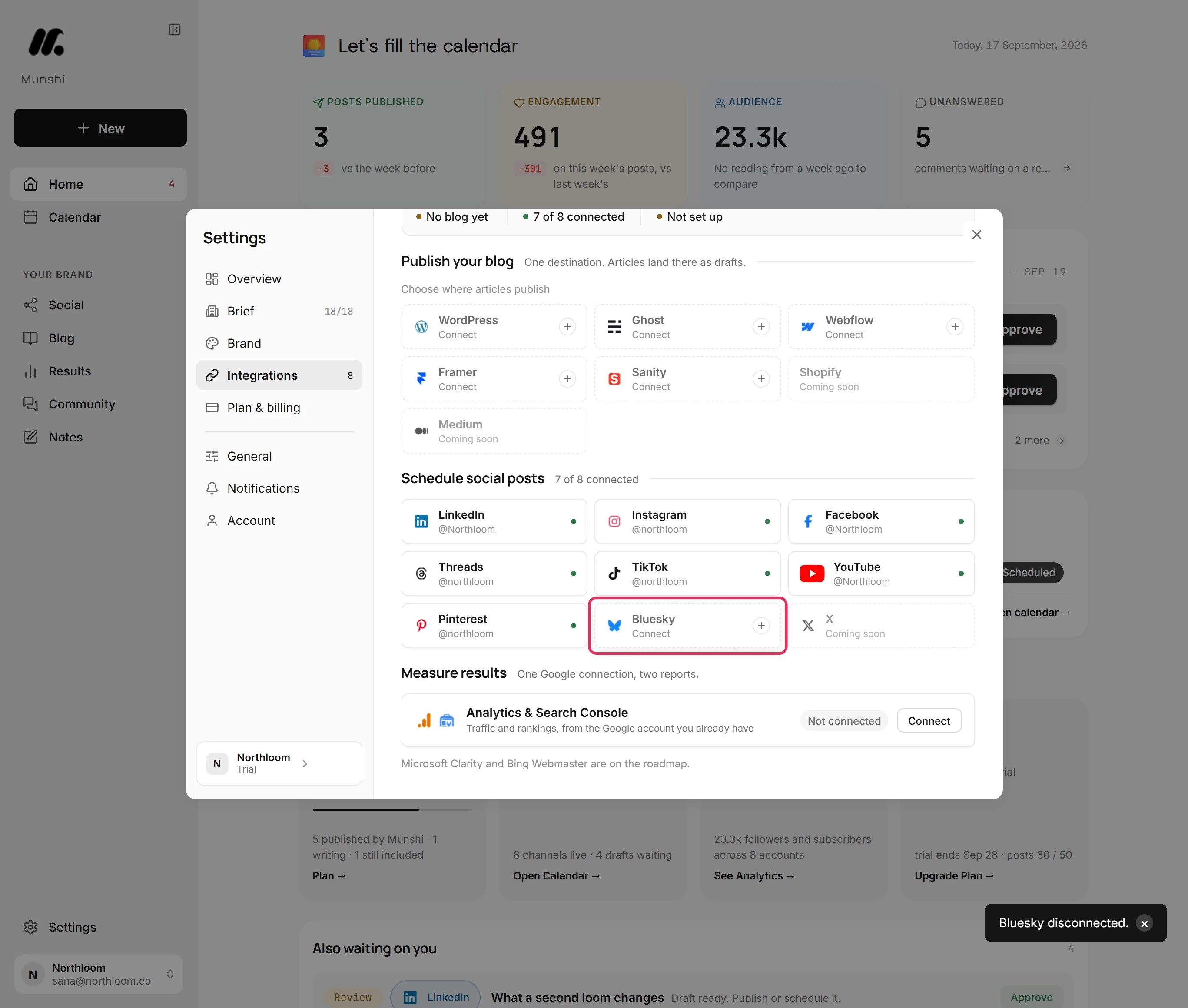Click the LinkedIn chip on review row
1188x1008 pixels.
(x=435, y=997)
